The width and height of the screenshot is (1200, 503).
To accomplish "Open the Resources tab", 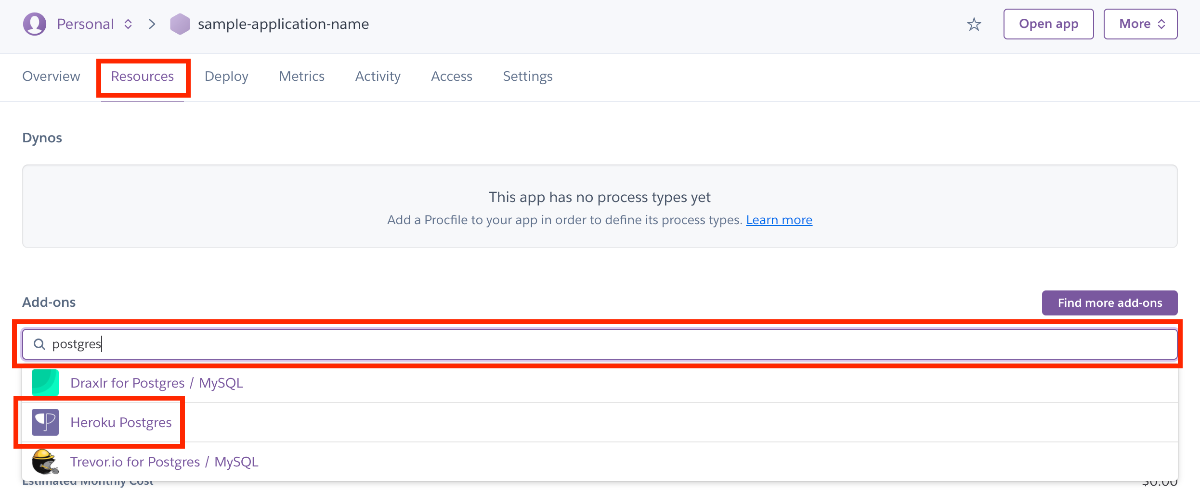I will 142,76.
